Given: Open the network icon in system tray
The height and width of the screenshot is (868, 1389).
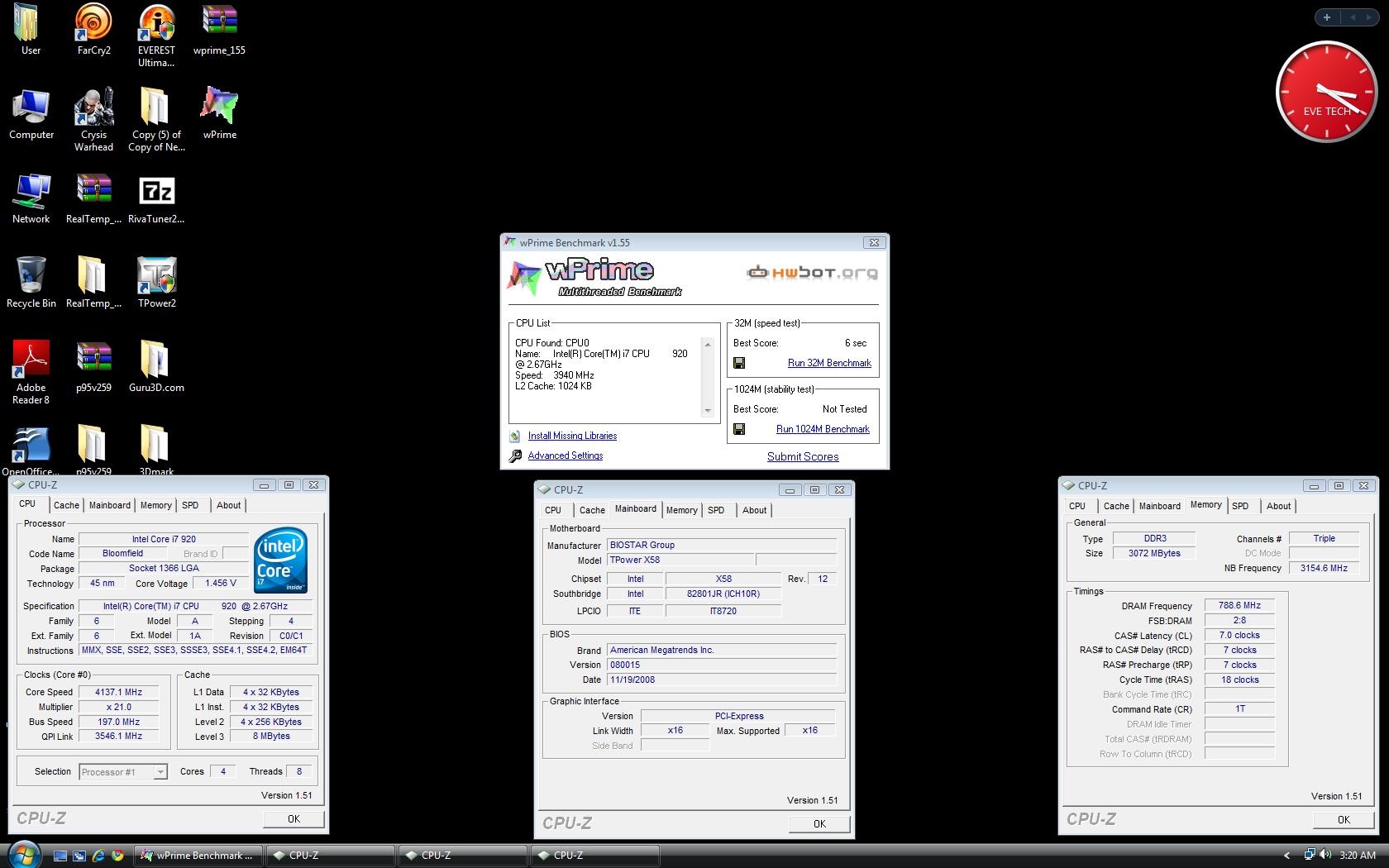Looking at the screenshot, I should pyautogui.click(x=1310, y=855).
